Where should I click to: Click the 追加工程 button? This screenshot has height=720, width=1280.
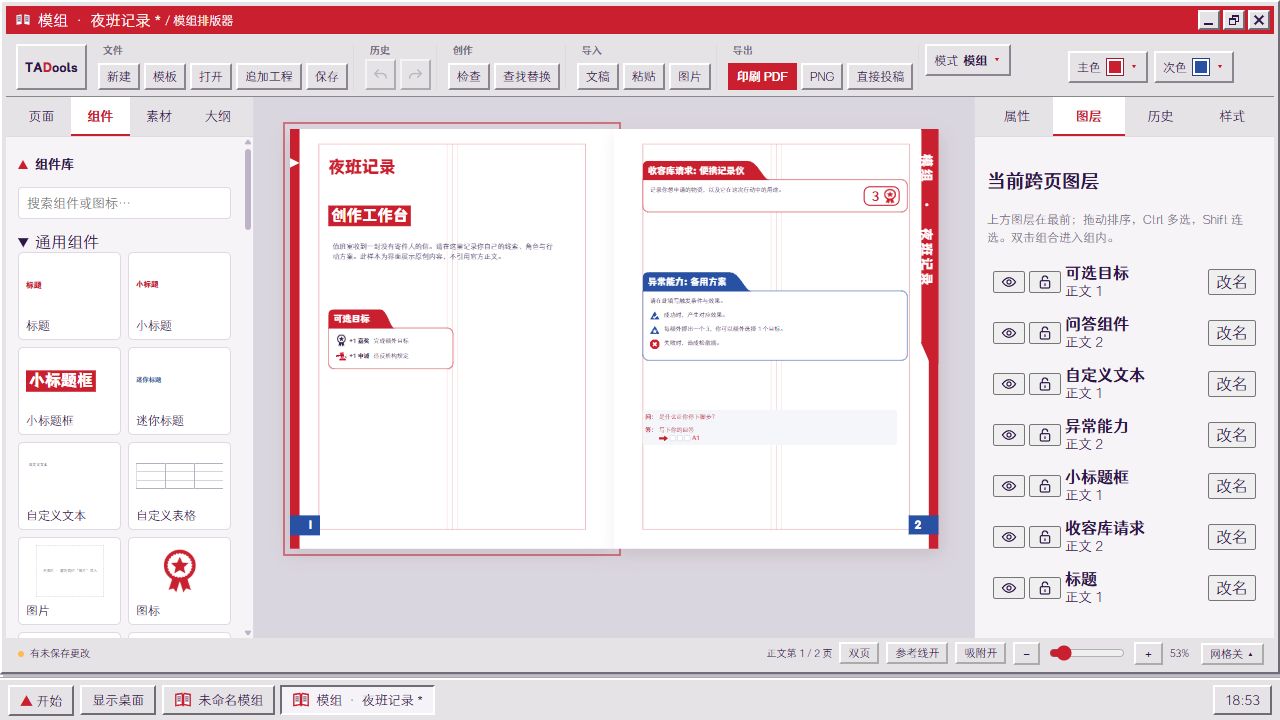269,76
